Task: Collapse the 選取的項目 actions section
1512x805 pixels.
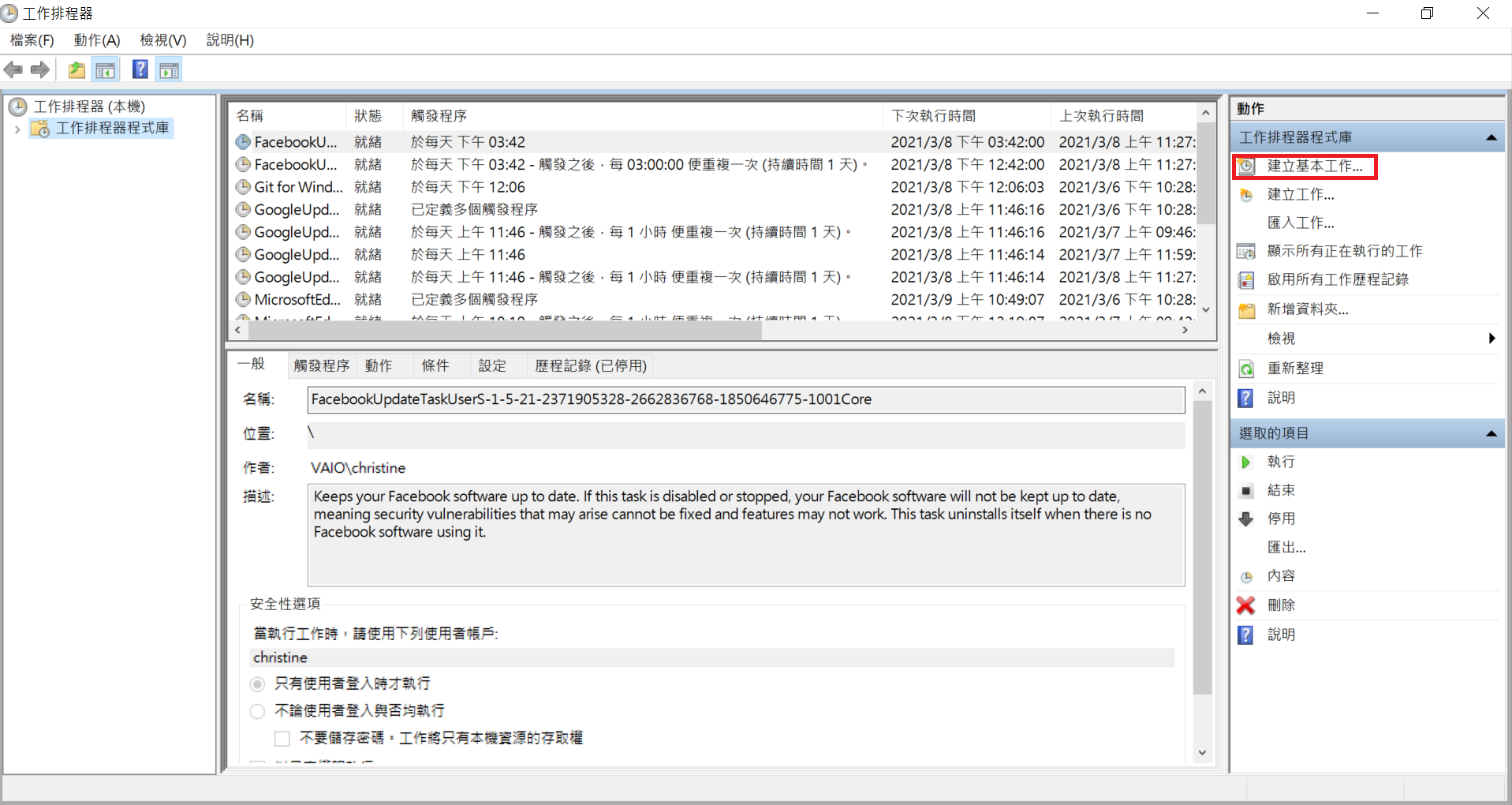Action: click(1491, 433)
